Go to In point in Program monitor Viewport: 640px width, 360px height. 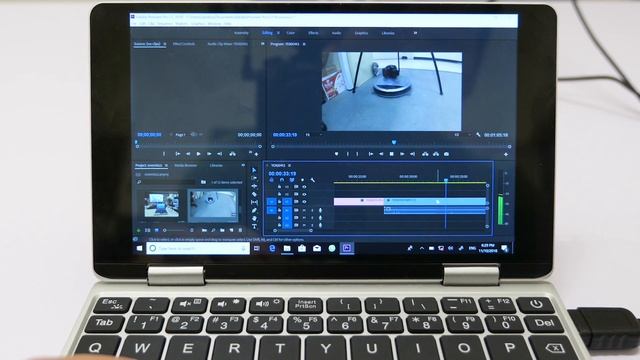click(371, 154)
